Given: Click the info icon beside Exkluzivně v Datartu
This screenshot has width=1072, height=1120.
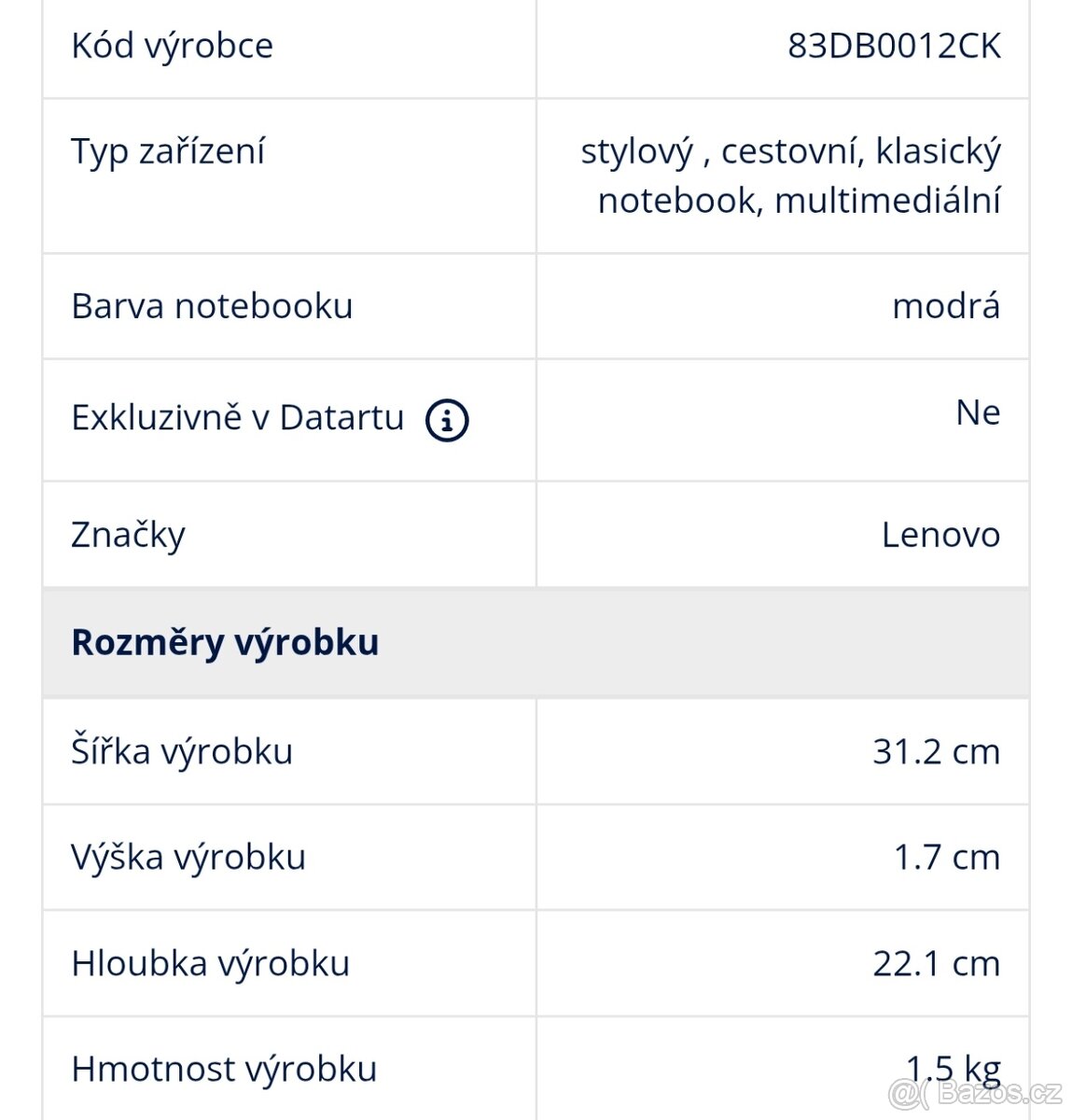Looking at the screenshot, I should pos(447,420).
